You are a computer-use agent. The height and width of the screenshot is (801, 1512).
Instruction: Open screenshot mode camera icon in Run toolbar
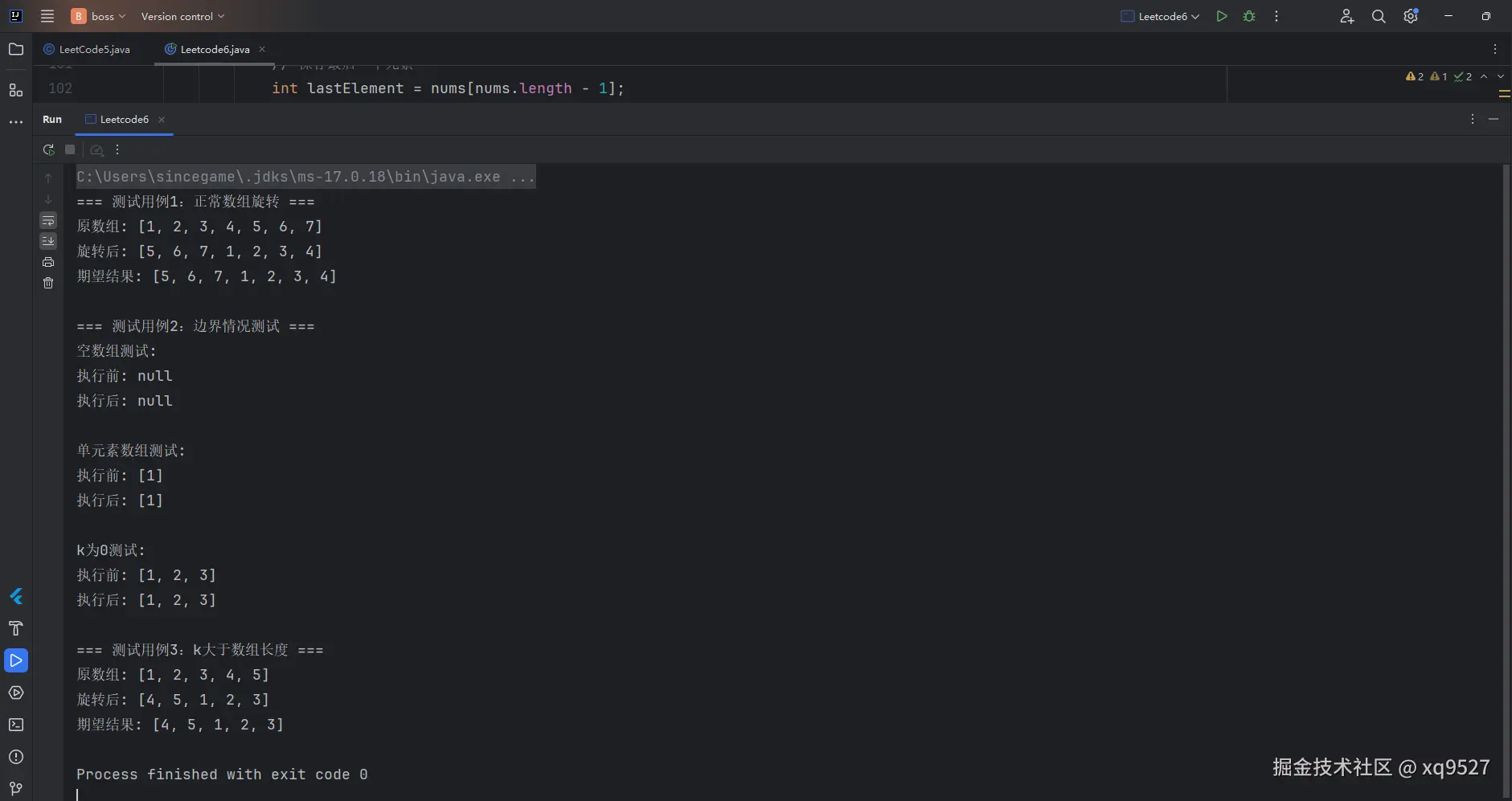click(x=96, y=149)
